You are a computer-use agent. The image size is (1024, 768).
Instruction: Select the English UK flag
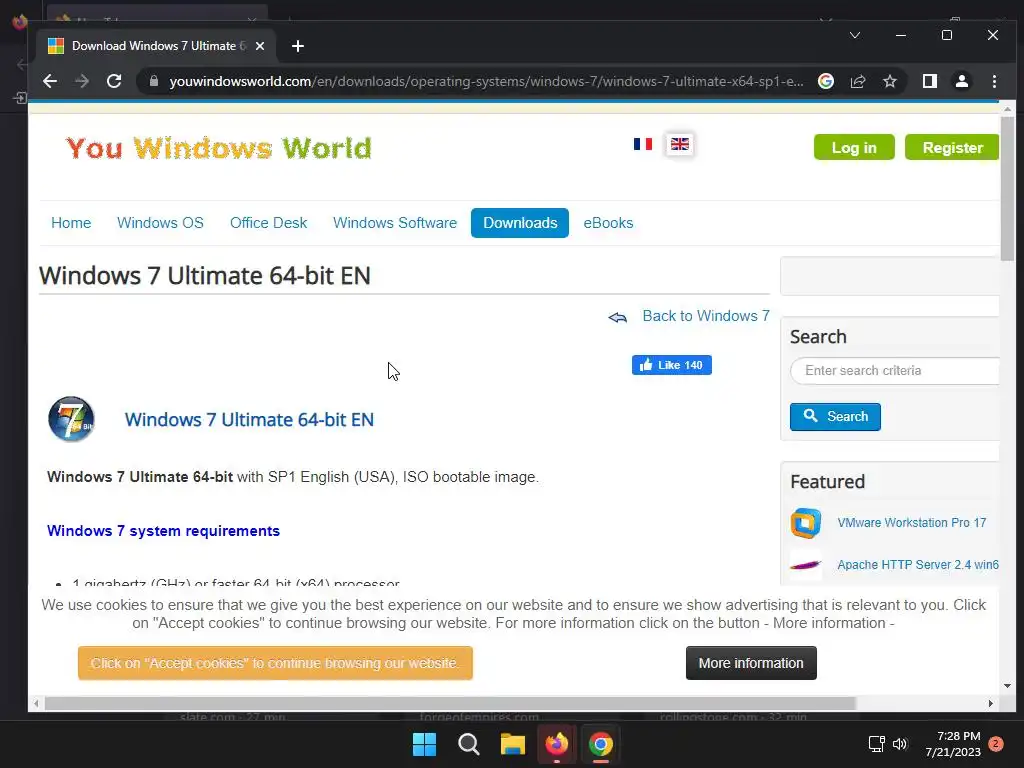[679, 144]
